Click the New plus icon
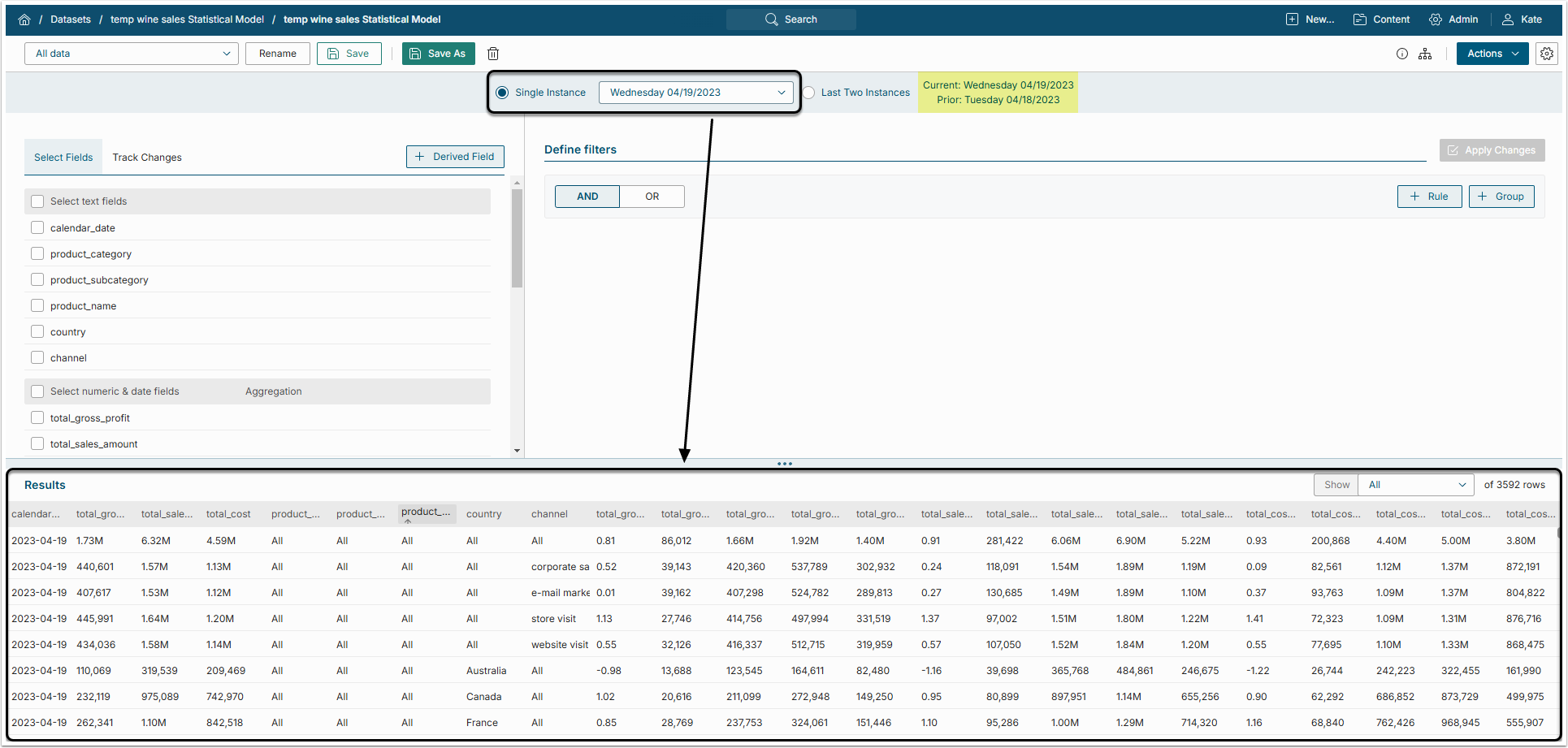The height and width of the screenshot is (748, 1568). point(1292,19)
